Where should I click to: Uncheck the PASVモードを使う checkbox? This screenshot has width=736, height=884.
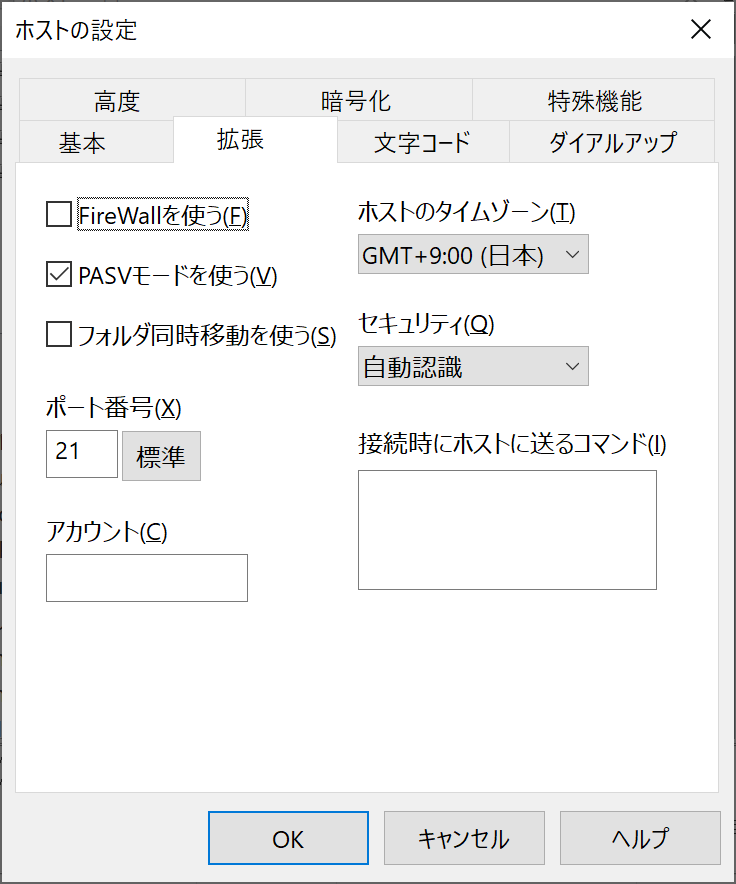pos(59,275)
